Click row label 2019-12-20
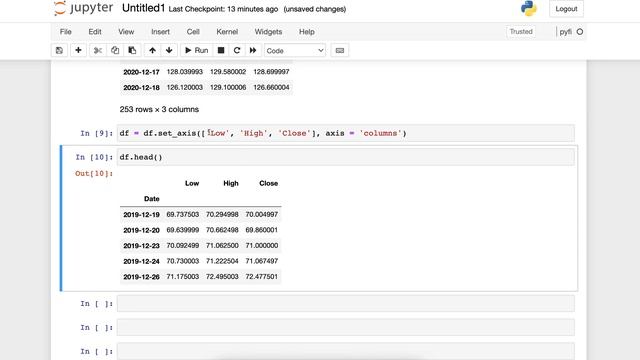640x360 pixels. (141, 230)
